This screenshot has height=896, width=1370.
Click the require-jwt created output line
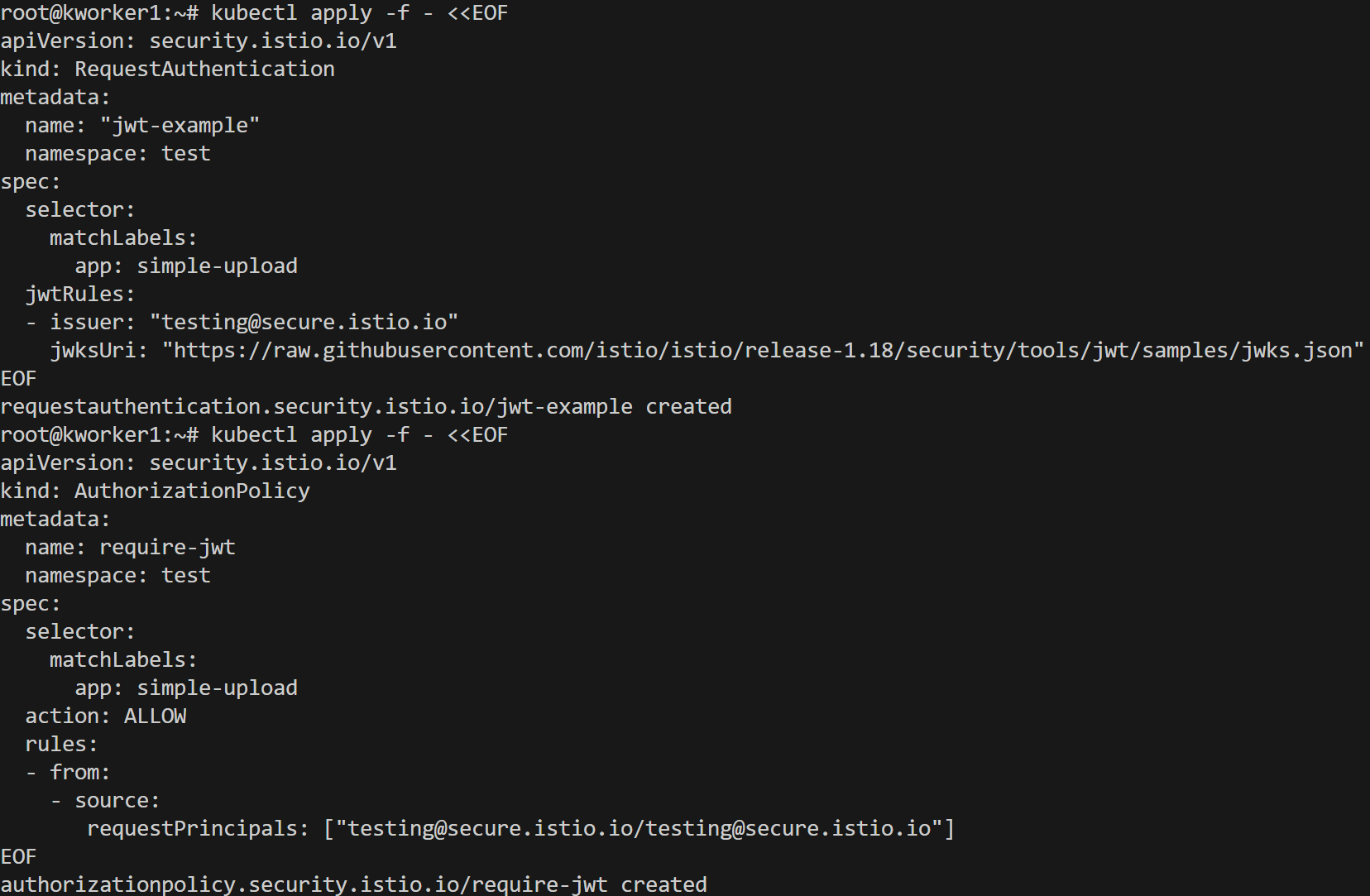[353, 884]
